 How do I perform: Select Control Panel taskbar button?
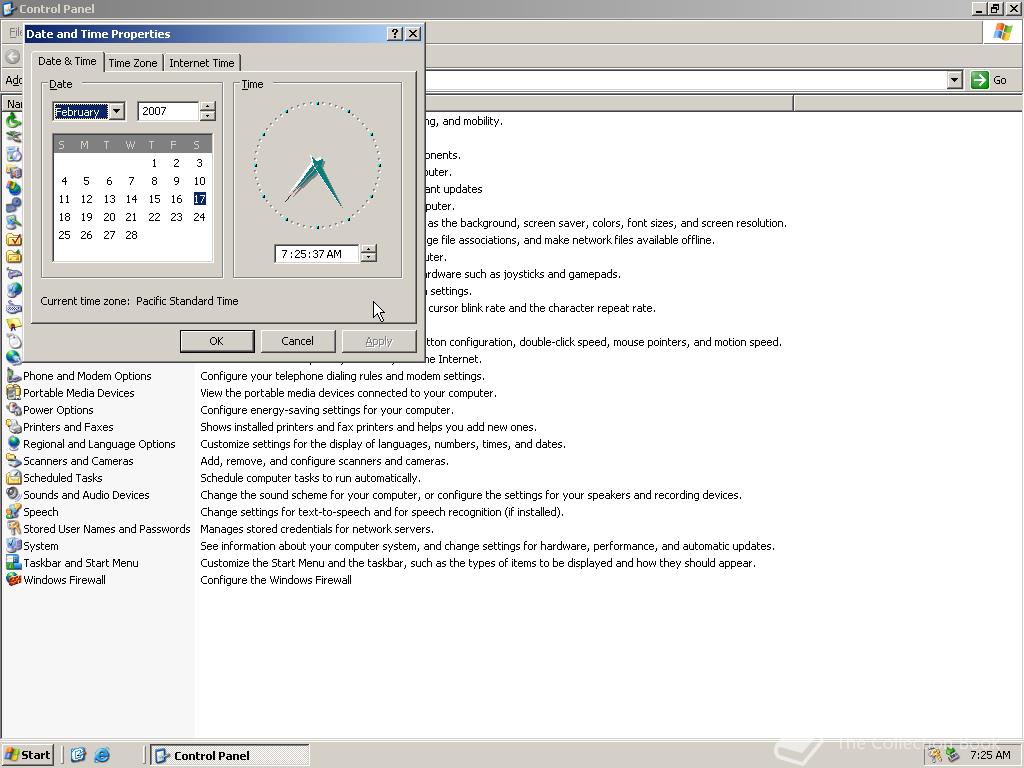click(x=230, y=756)
